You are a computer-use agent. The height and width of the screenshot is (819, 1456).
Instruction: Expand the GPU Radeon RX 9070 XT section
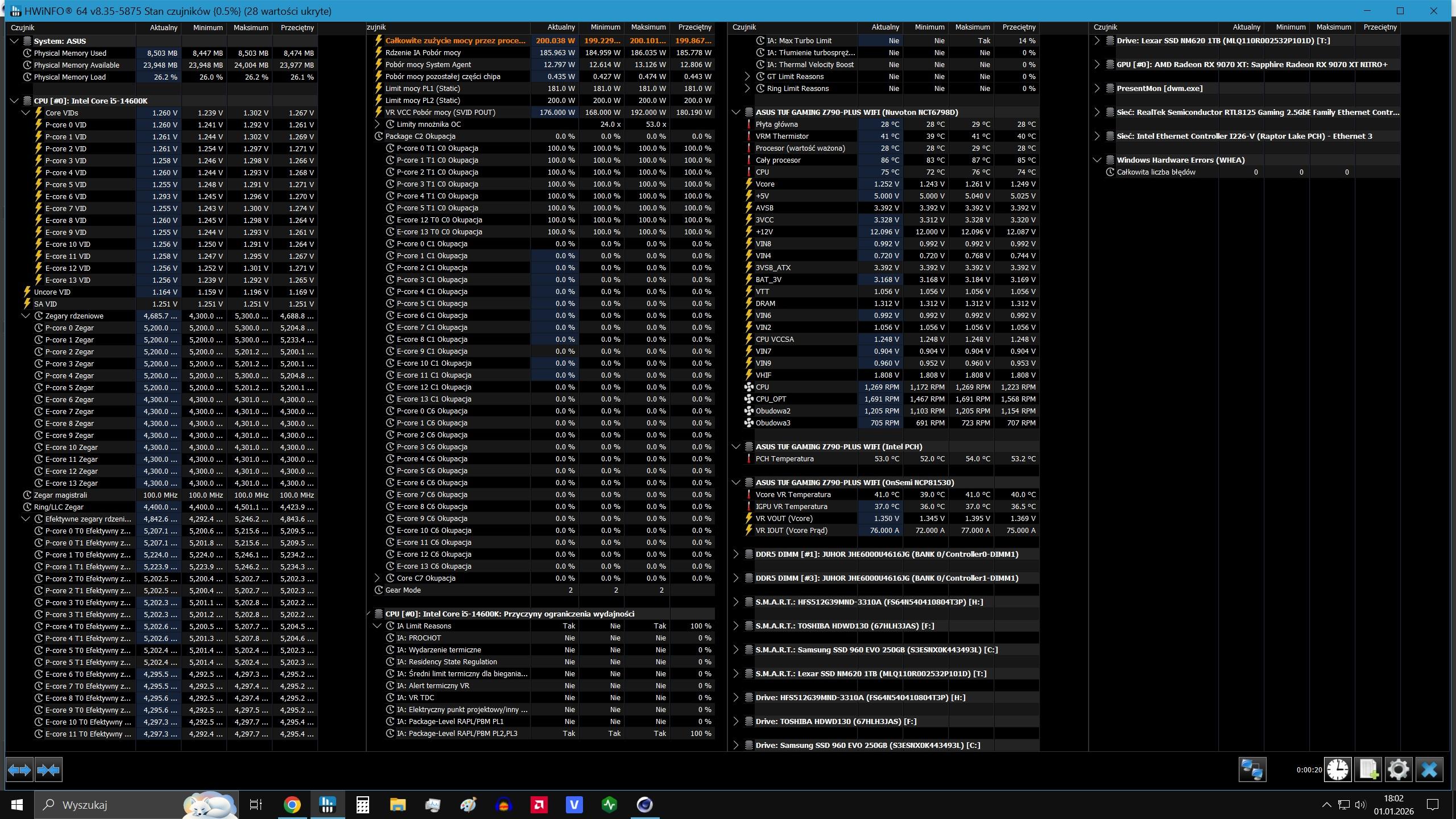(1097, 64)
